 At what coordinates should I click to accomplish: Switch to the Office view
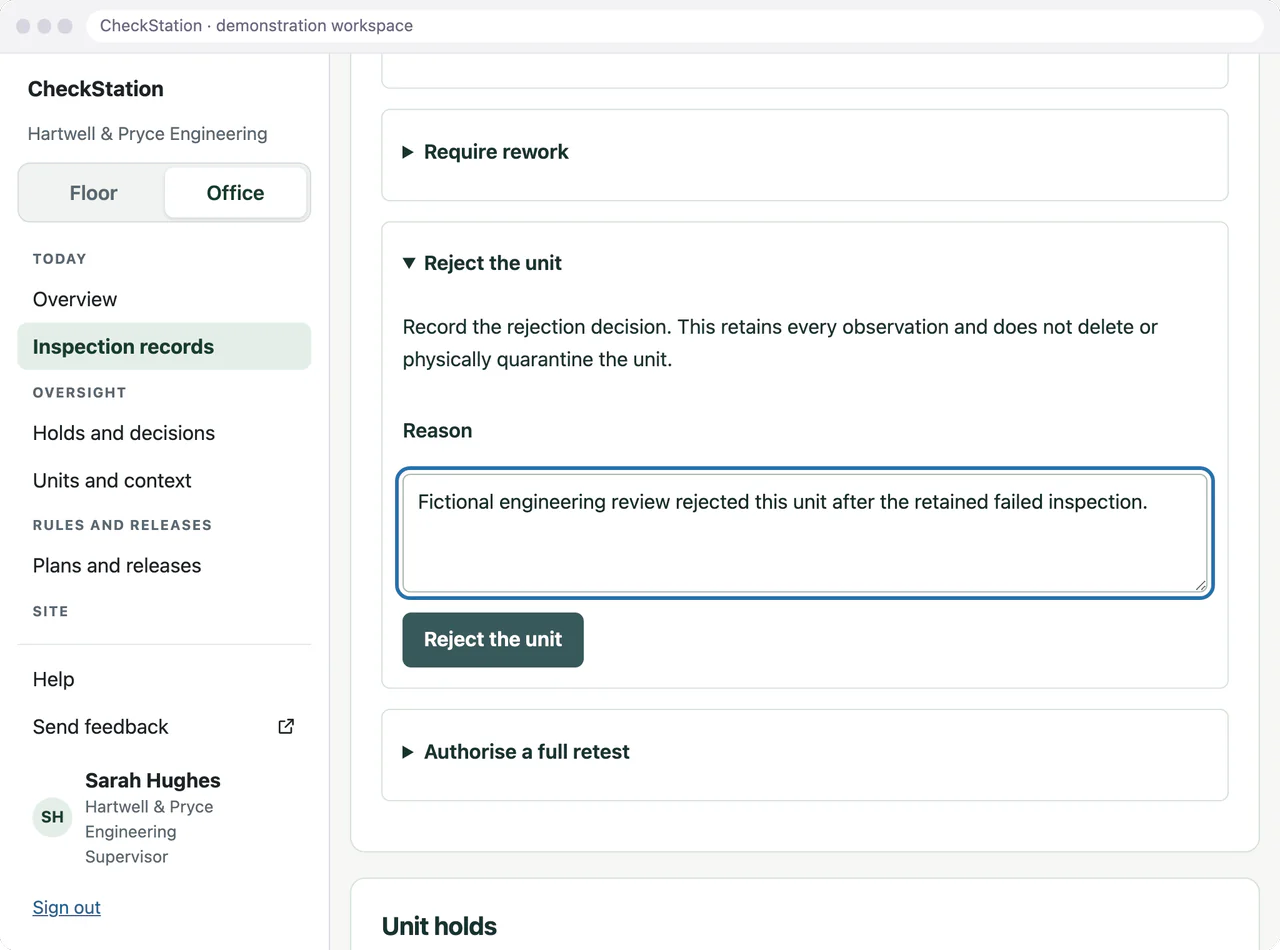tap(235, 193)
